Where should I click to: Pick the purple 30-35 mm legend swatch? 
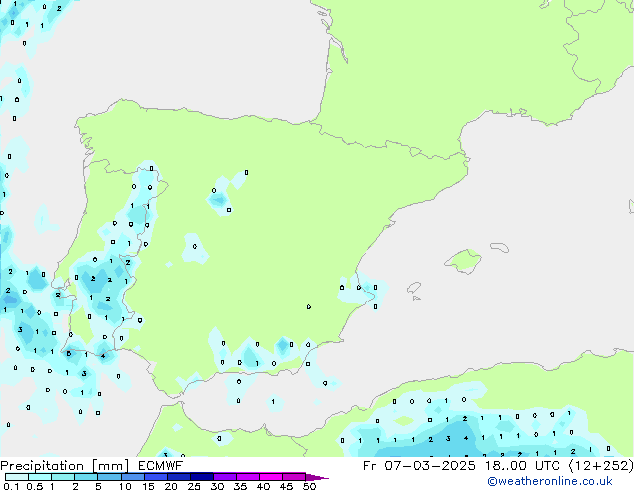pyautogui.click(x=225, y=477)
